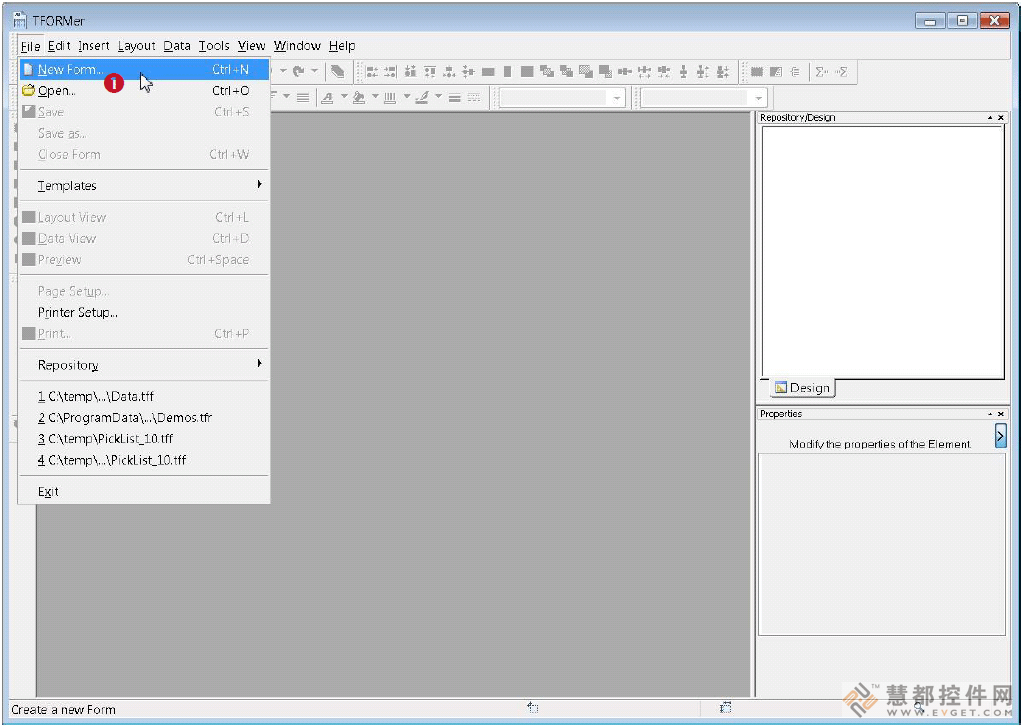Click the Save entry in File menu
1022x728 pixels.
coord(144,112)
